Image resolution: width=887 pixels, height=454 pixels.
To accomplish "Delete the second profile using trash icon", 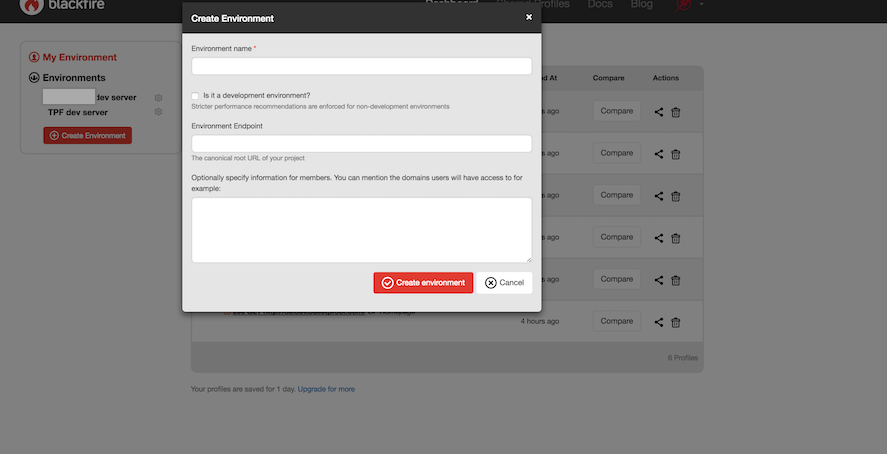I will (676, 154).
